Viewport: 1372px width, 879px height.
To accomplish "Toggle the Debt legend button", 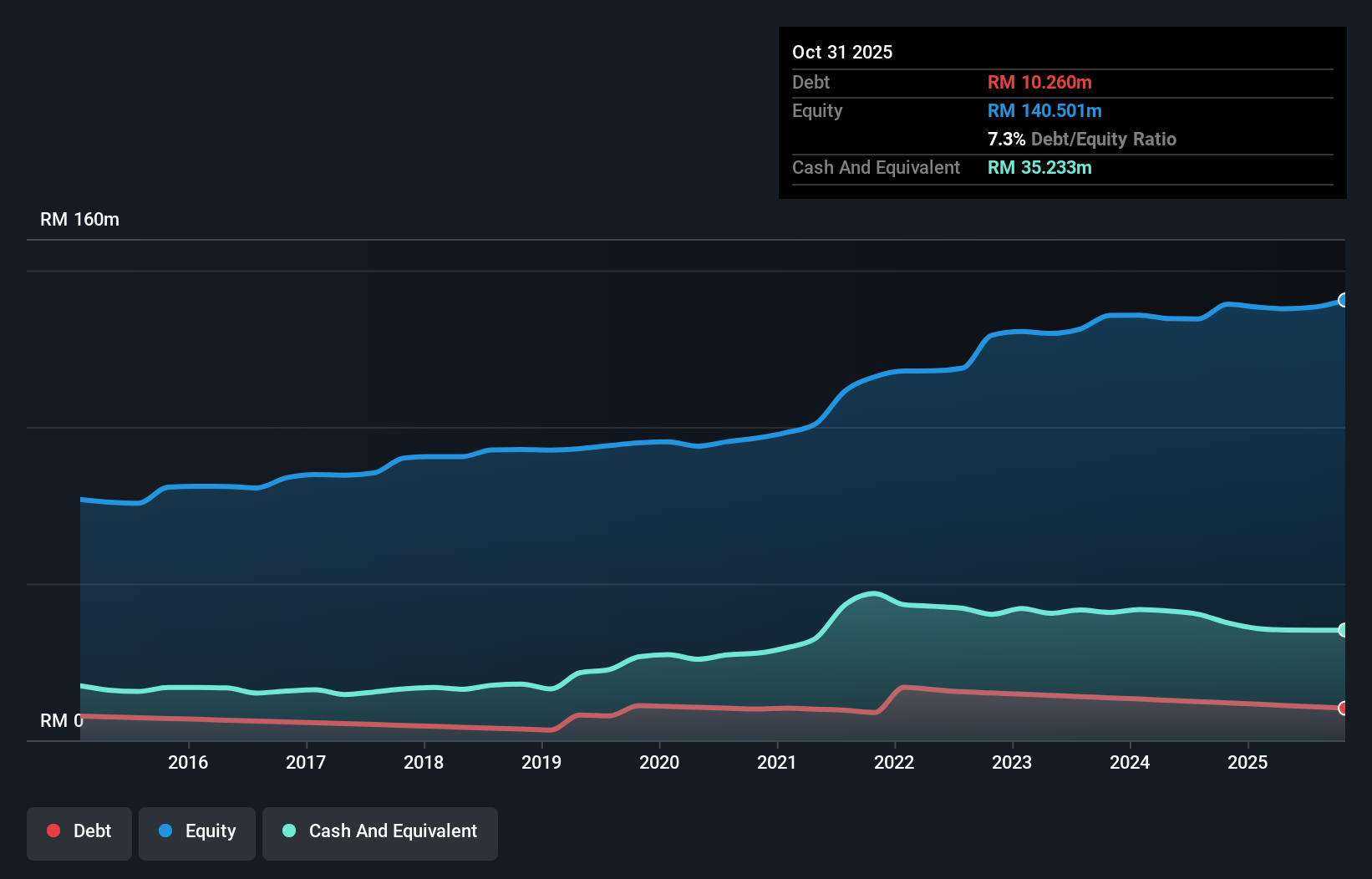I will point(79,833).
